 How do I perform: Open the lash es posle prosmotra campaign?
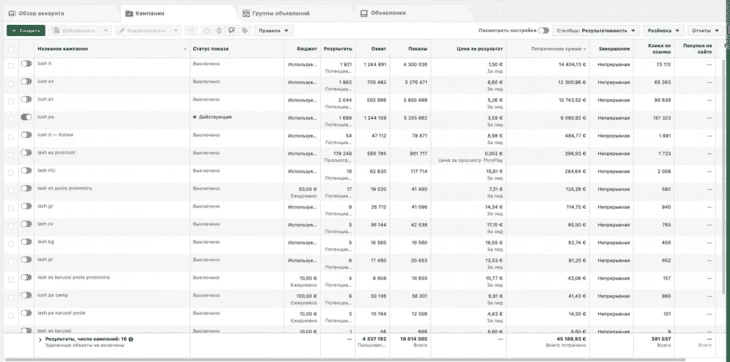pos(64,188)
